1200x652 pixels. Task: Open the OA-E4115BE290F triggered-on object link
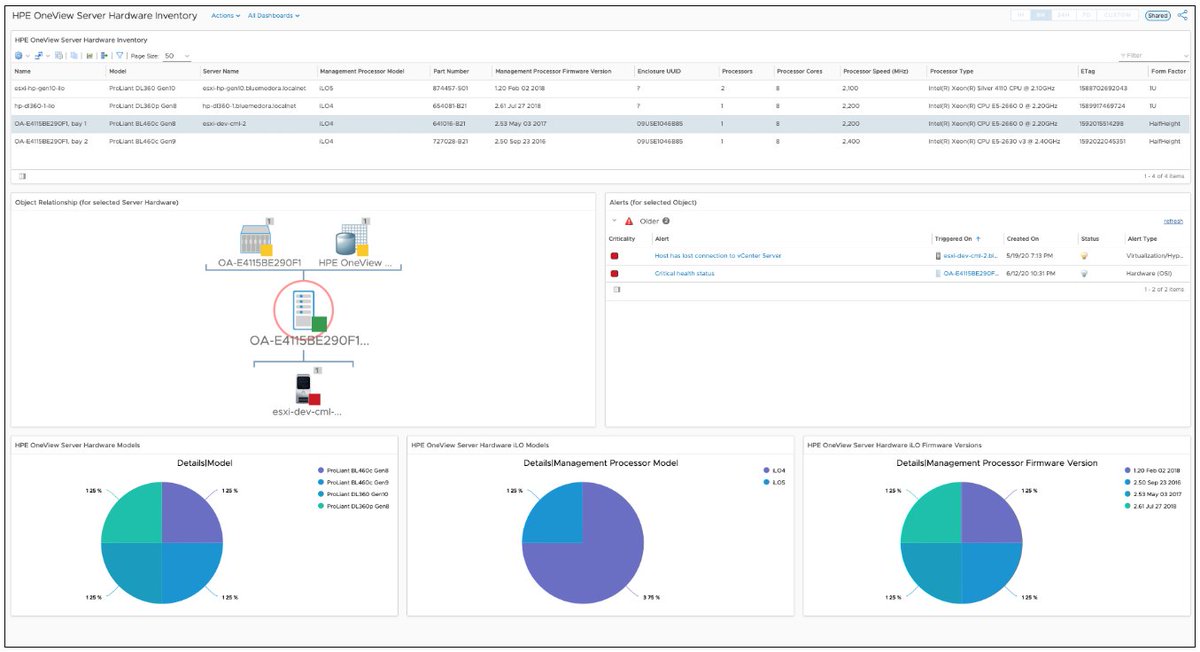971,273
